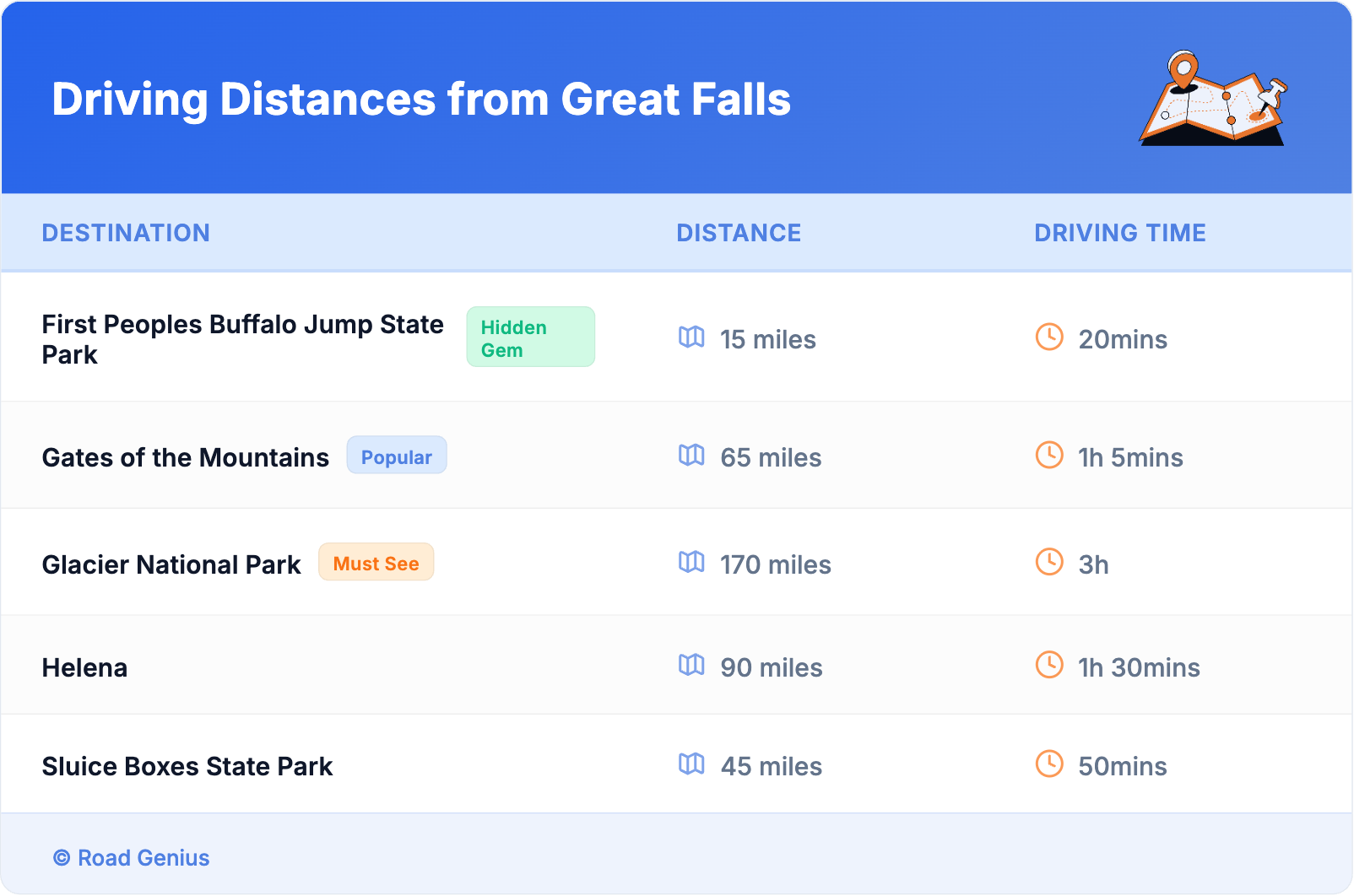This screenshot has height=896, width=1354.
Task: Click clock icon beside 1h 5mins
Action: [x=1049, y=456]
